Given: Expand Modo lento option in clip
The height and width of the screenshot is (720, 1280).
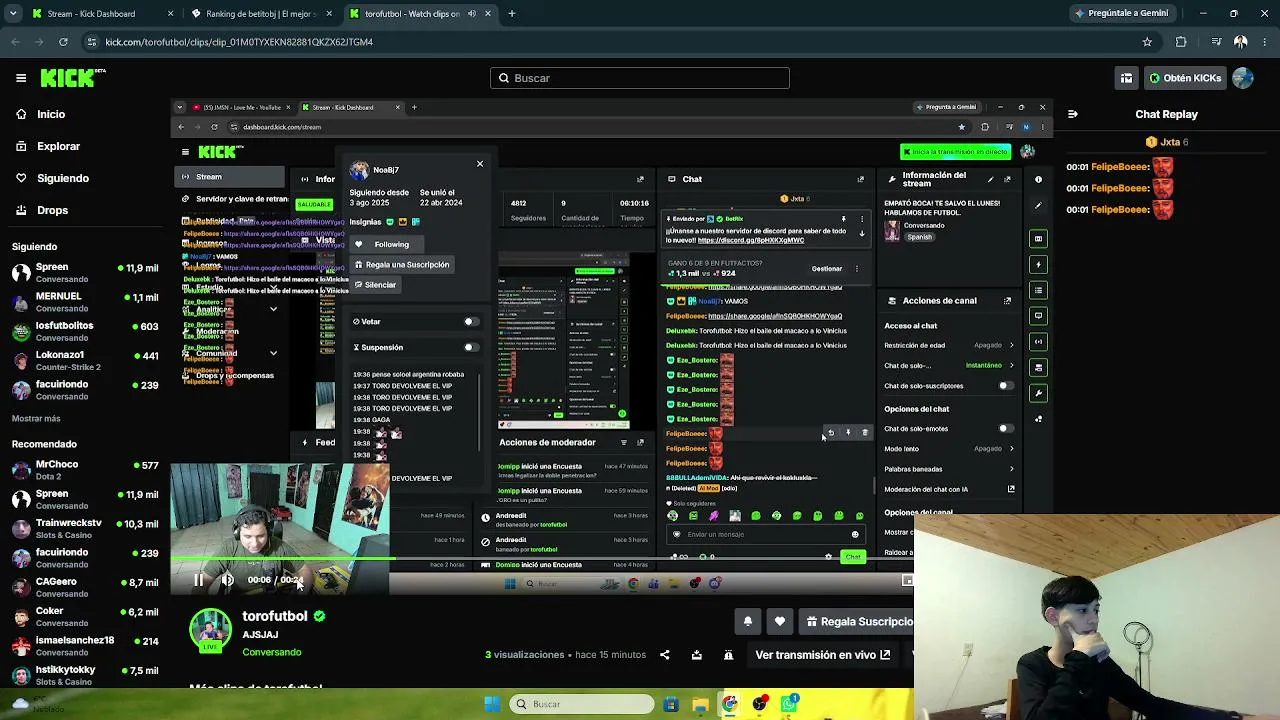Looking at the screenshot, I should pos(949,449).
